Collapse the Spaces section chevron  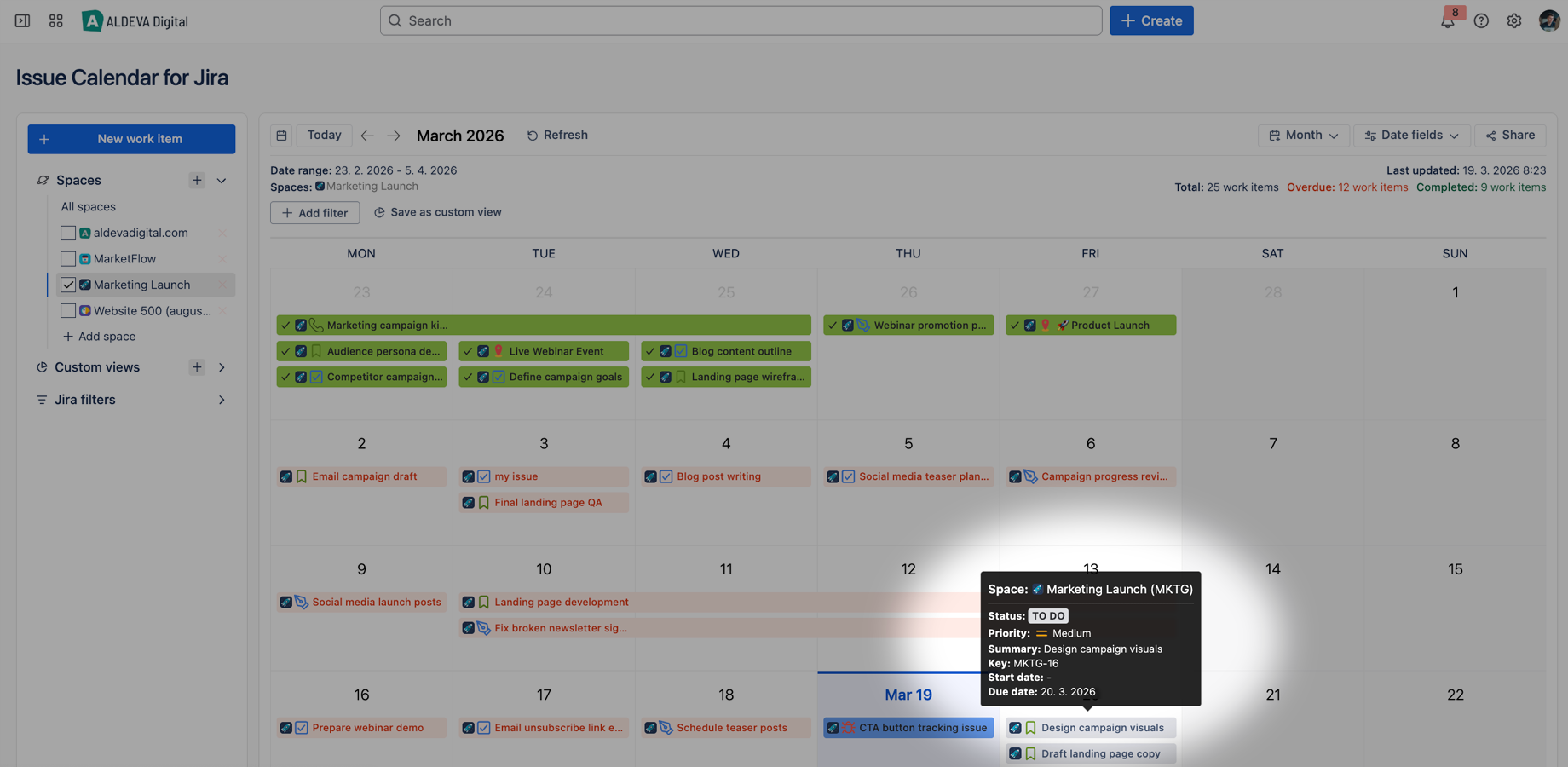pyautogui.click(x=221, y=180)
